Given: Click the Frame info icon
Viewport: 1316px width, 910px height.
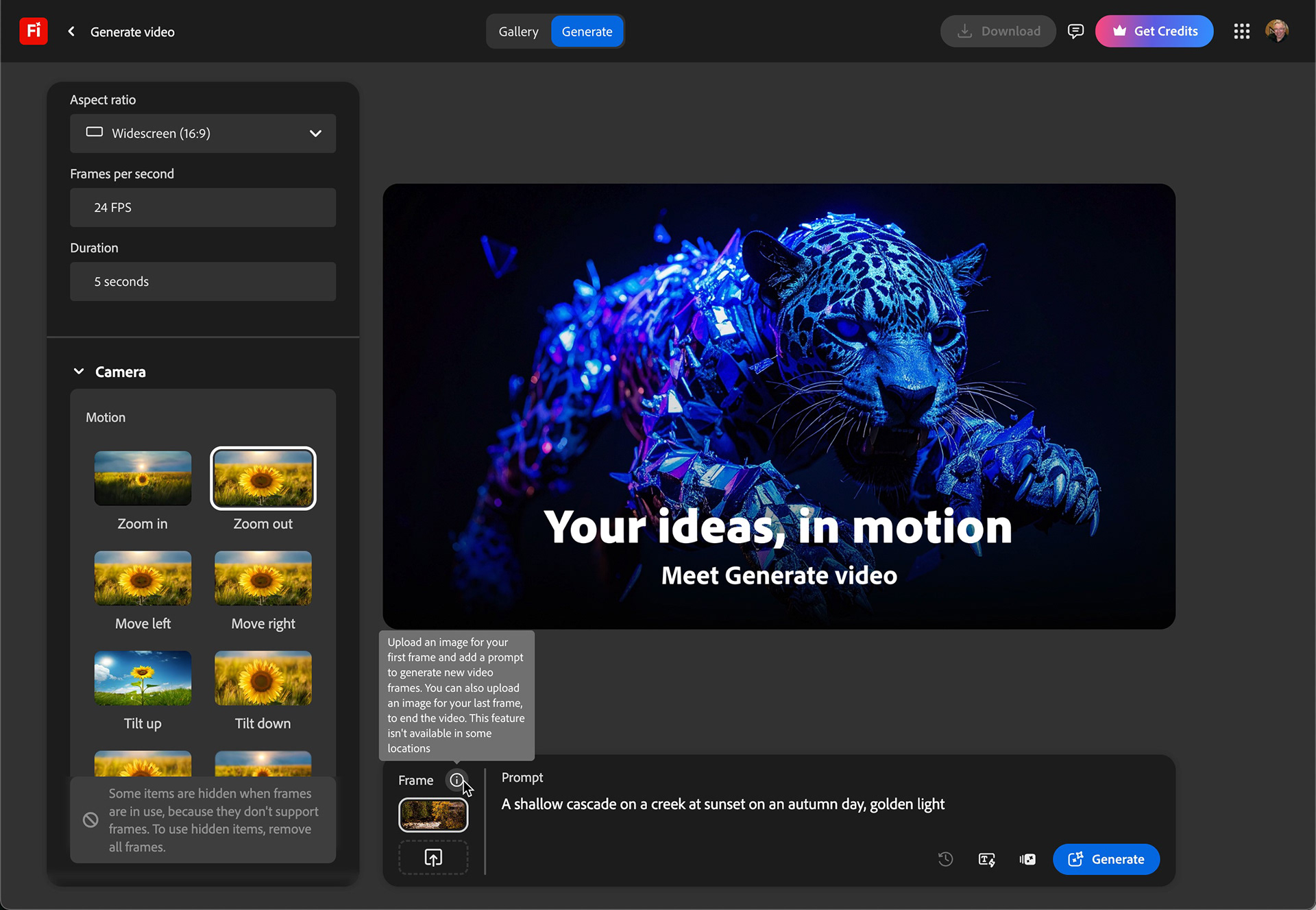Looking at the screenshot, I should pos(456,780).
